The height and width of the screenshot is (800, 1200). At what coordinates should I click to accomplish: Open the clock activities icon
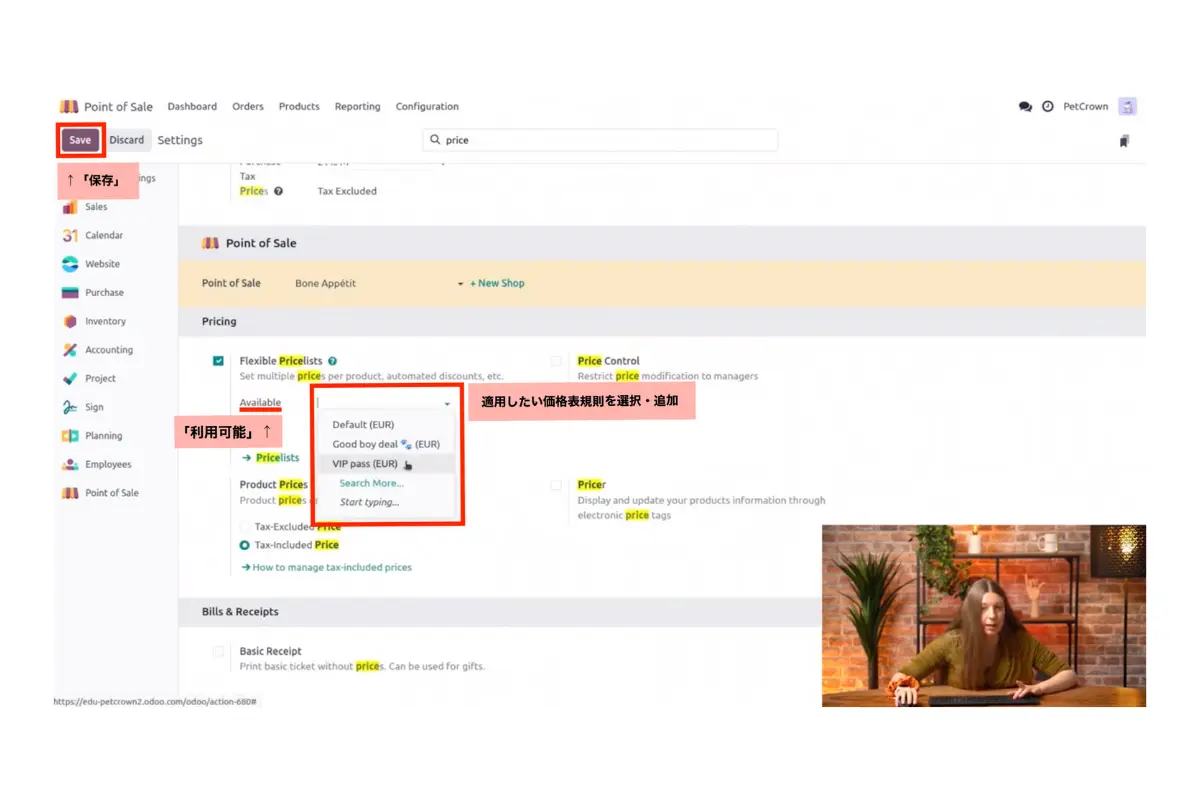(x=1048, y=106)
